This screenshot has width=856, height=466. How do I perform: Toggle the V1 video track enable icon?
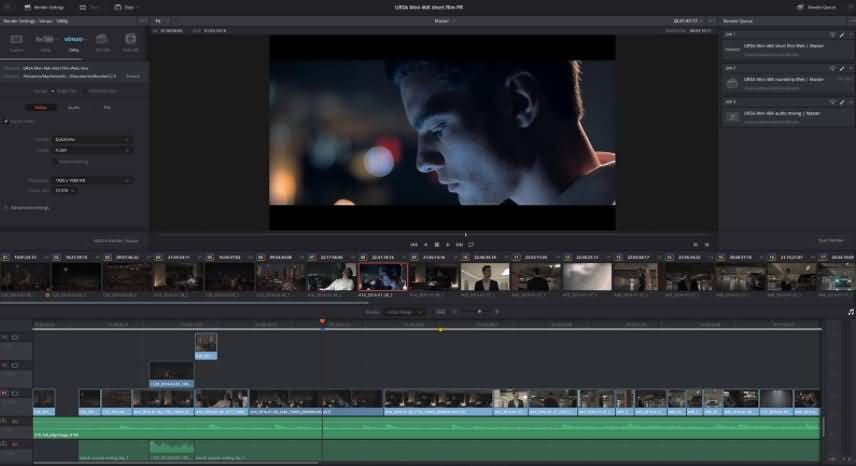[15, 393]
